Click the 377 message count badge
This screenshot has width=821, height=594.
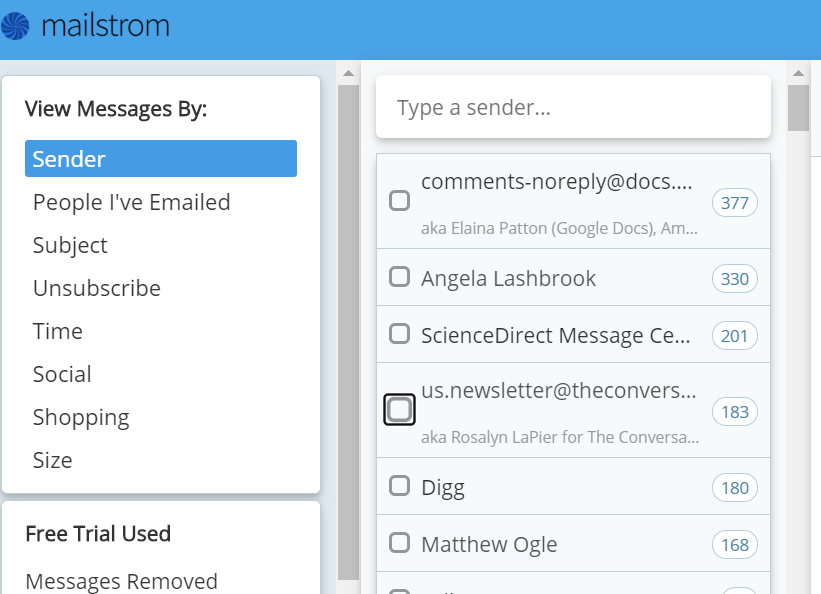click(735, 203)
